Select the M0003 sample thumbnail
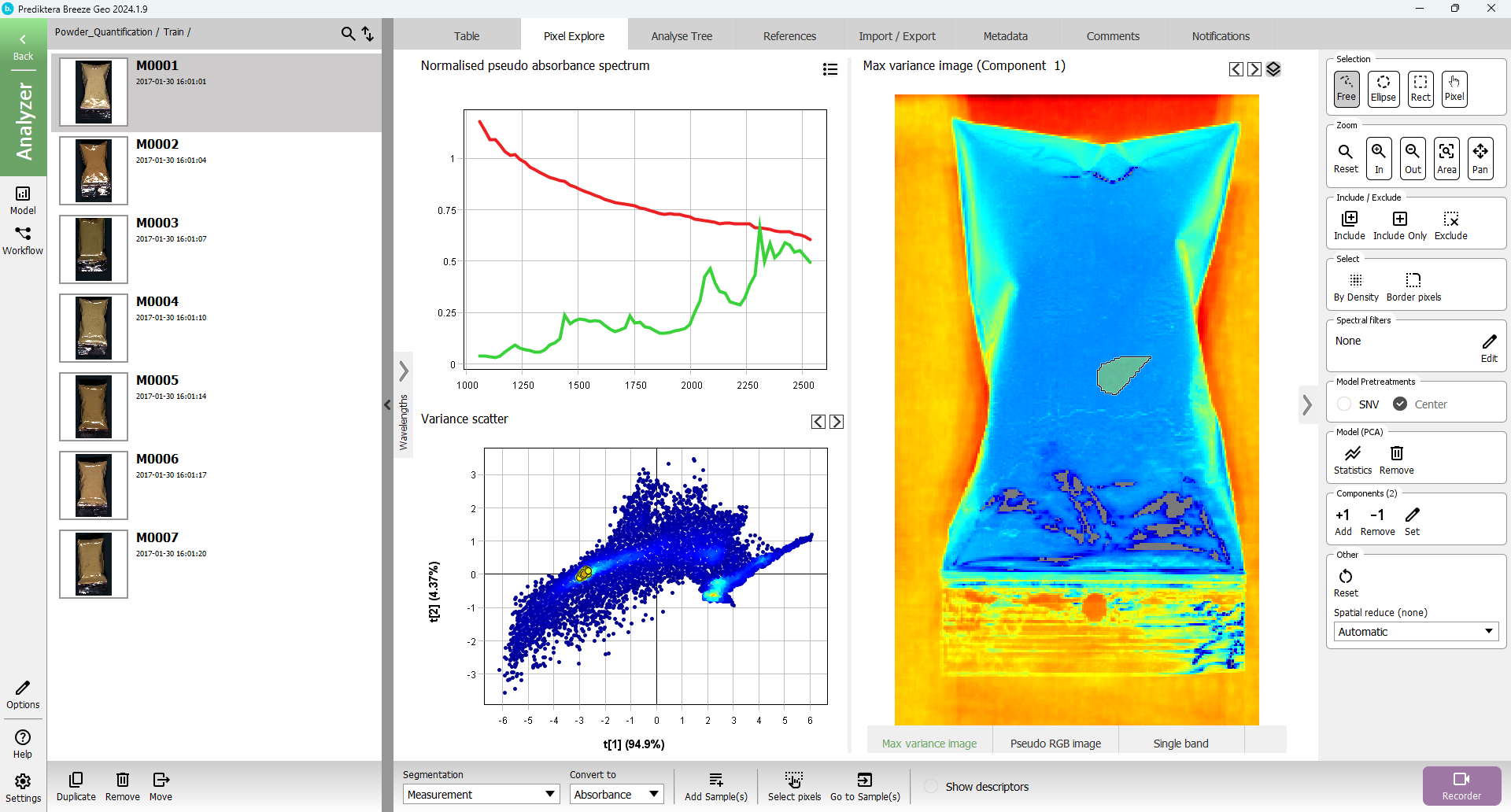Screen dimensions: 1511x812 click(x=94, y=249)
